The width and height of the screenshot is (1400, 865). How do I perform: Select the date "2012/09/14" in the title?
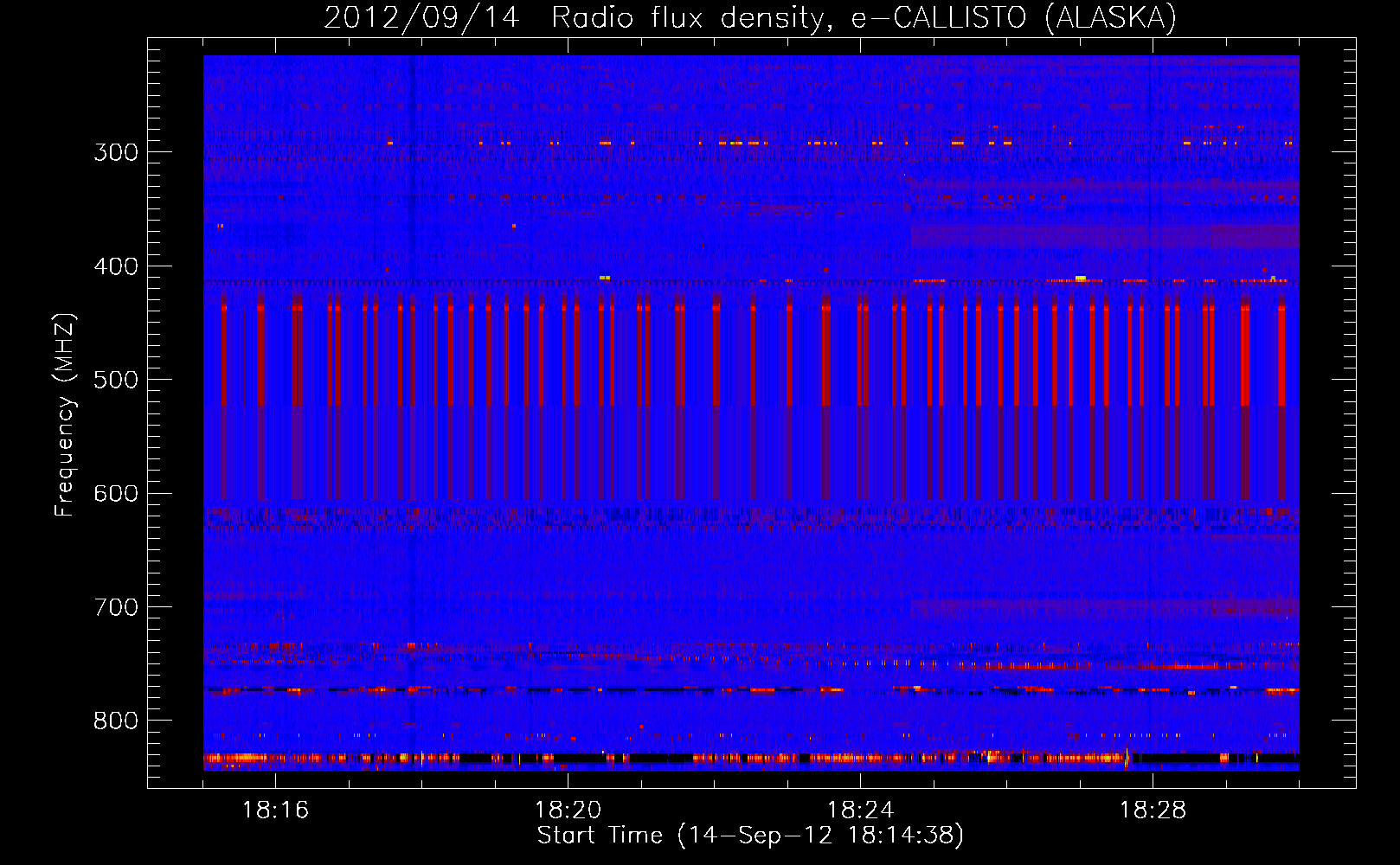(x=421, y=17)
